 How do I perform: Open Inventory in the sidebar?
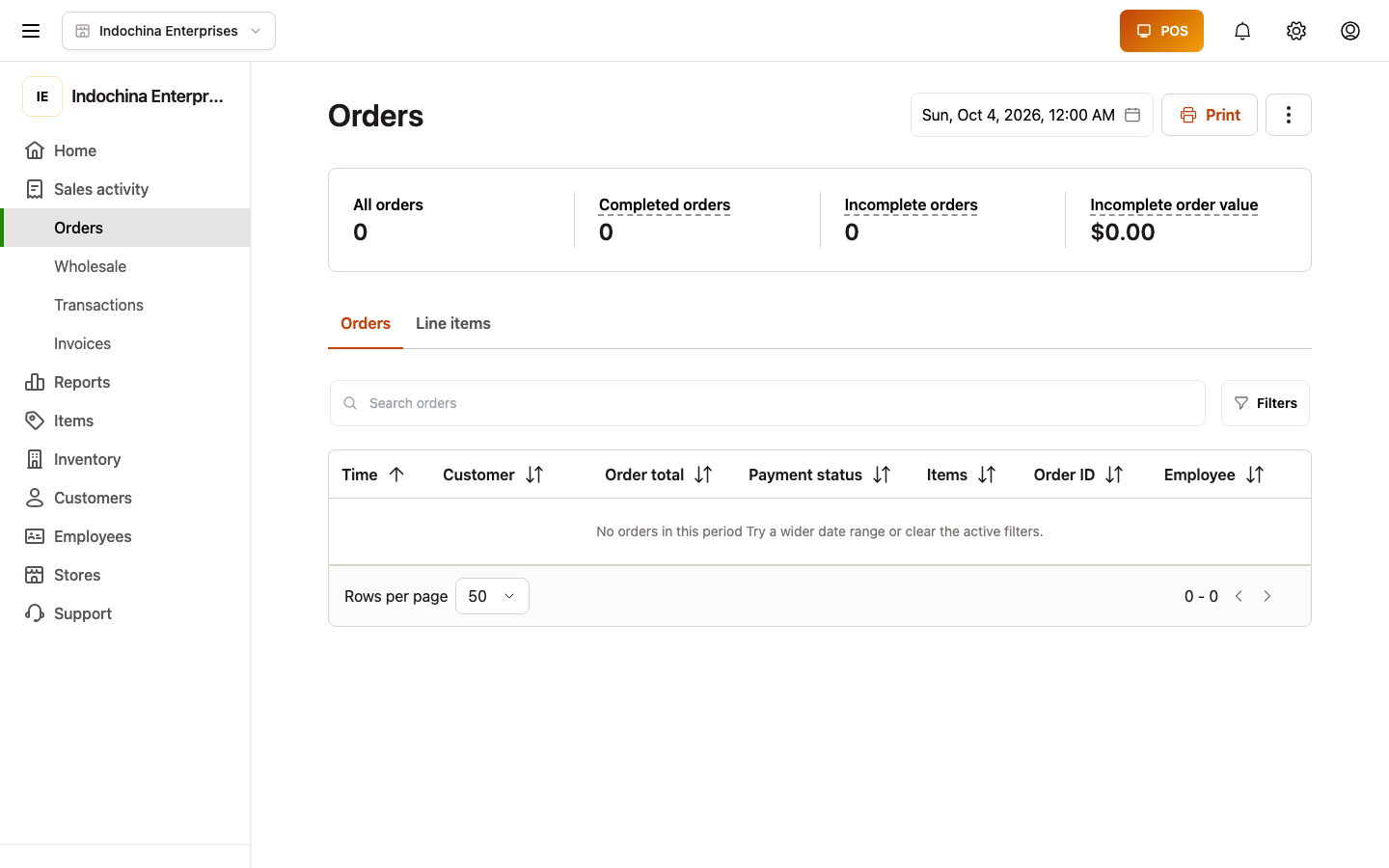[x=125, y=459]
